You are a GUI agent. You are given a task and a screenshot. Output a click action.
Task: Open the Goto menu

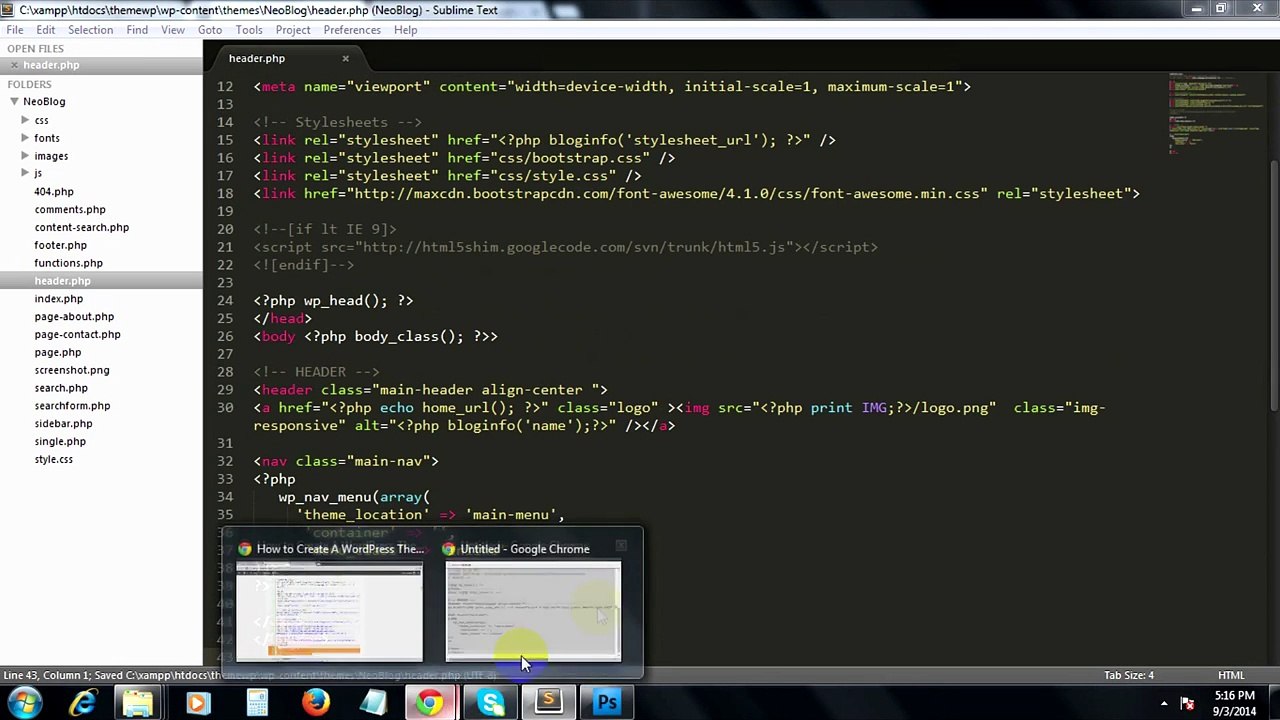(x=210, y=30)
